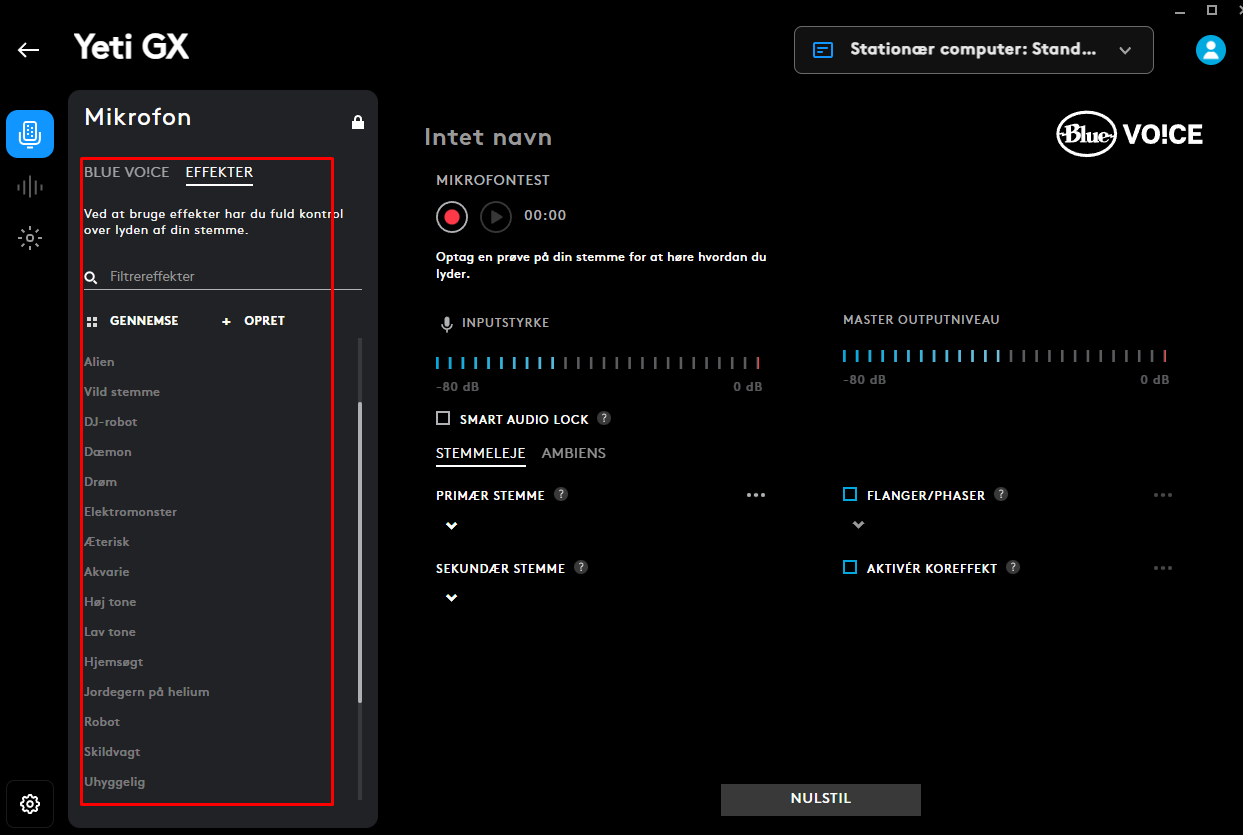Select the EFFEKTER tab

point(219,173)
